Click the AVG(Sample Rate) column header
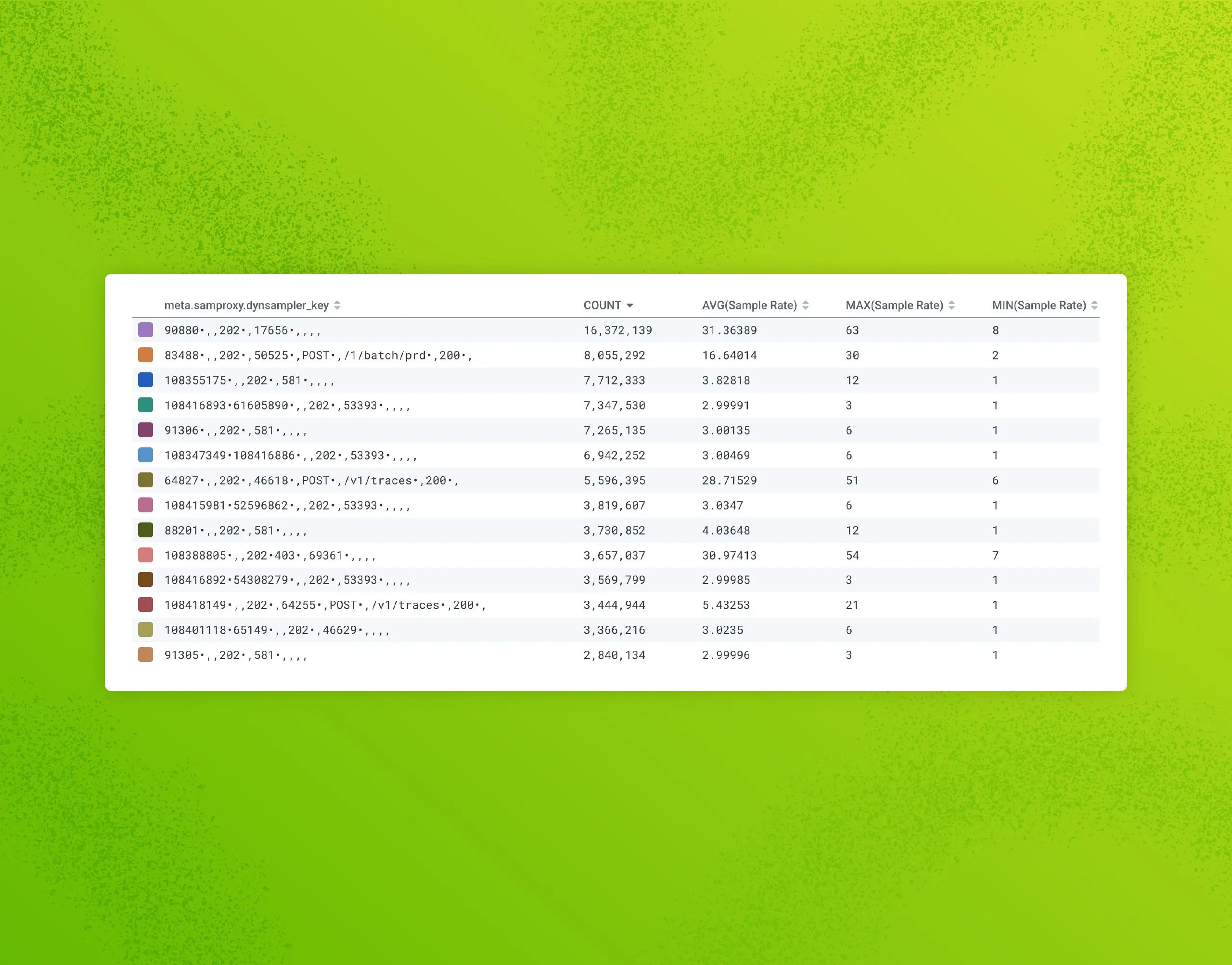 click(749, 305)
